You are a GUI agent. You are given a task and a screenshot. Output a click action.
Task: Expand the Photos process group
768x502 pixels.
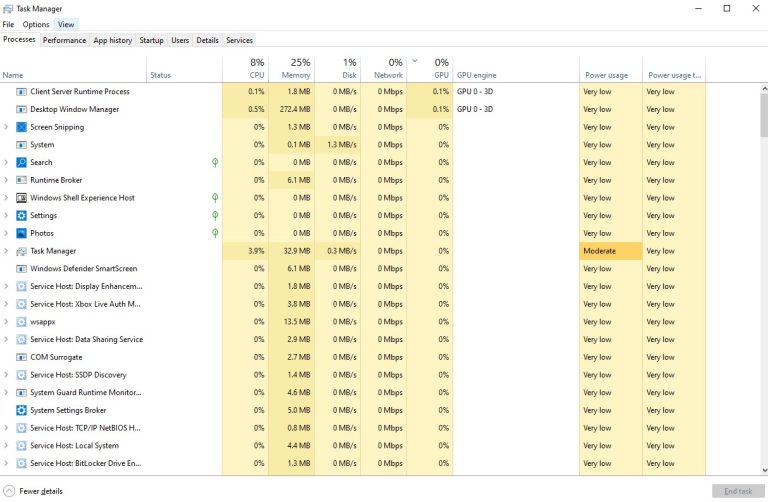point(6,233)
